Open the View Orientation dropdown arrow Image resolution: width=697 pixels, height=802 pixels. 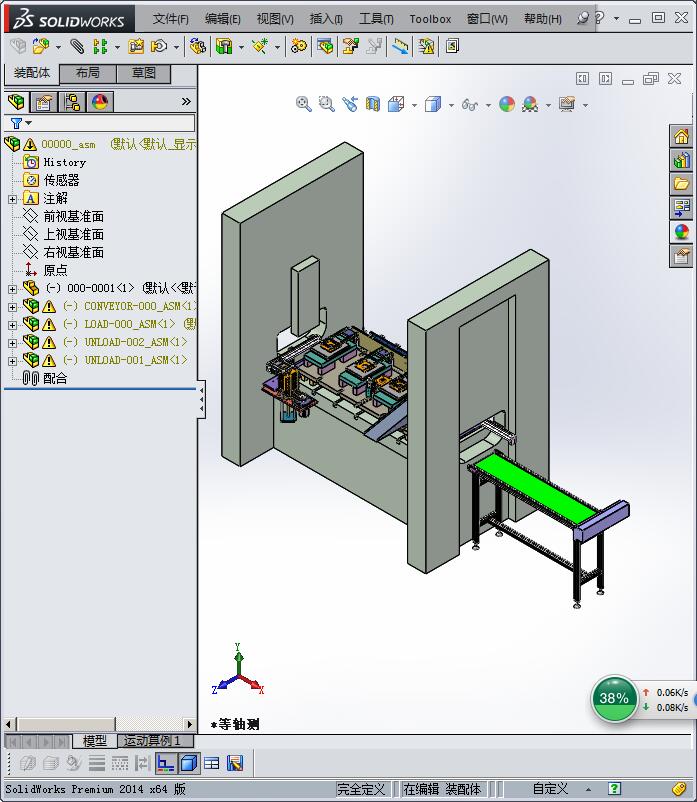click(x=414, y=105)
